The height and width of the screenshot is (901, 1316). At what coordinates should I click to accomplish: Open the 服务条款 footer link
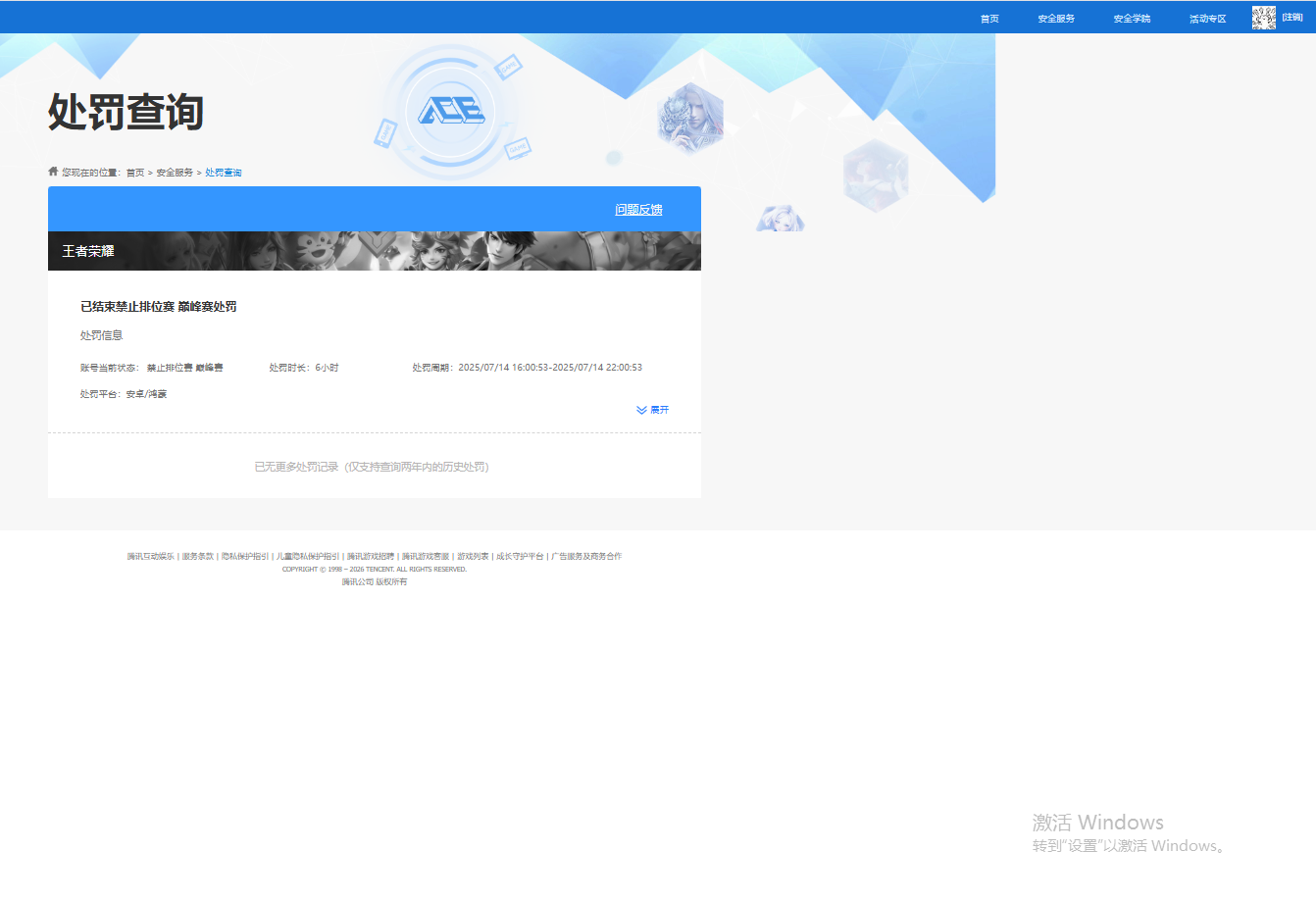tap(197, 557)
